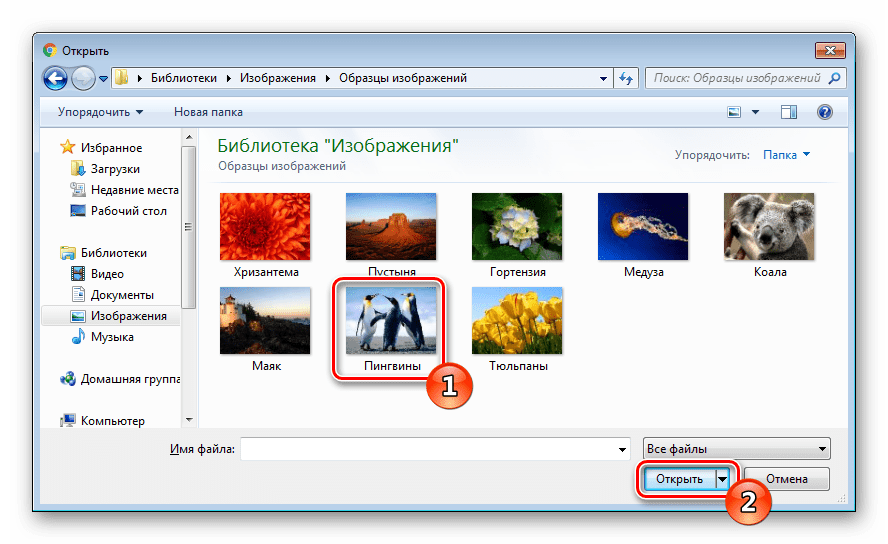Expand the view options dropdown arrow
Screen dimensions: 888x544
point(755,112)
